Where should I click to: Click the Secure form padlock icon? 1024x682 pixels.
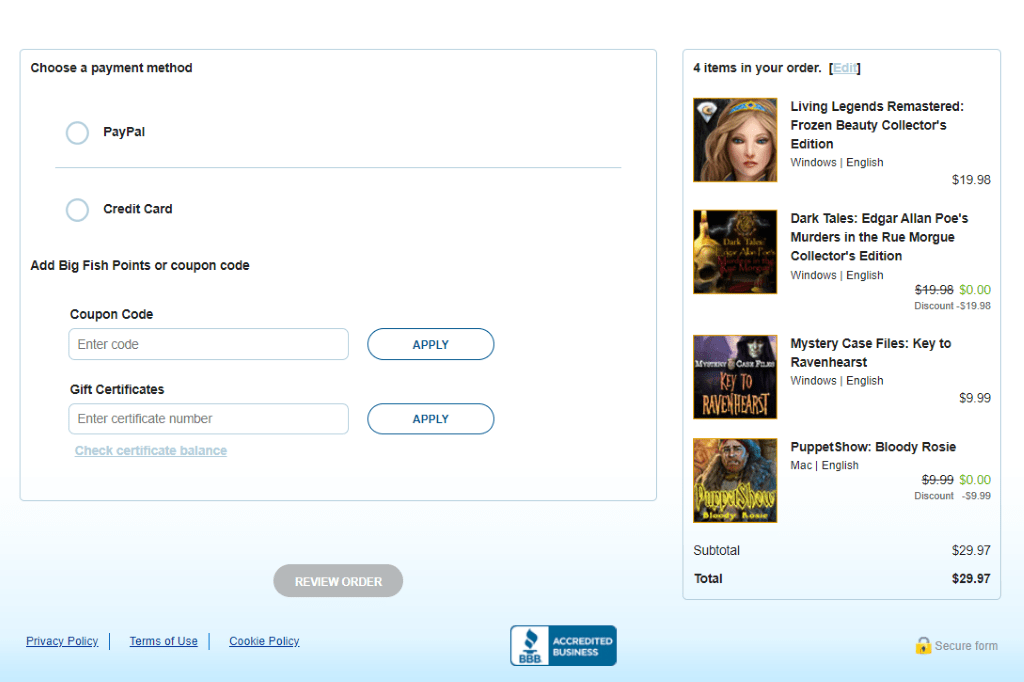923,645
